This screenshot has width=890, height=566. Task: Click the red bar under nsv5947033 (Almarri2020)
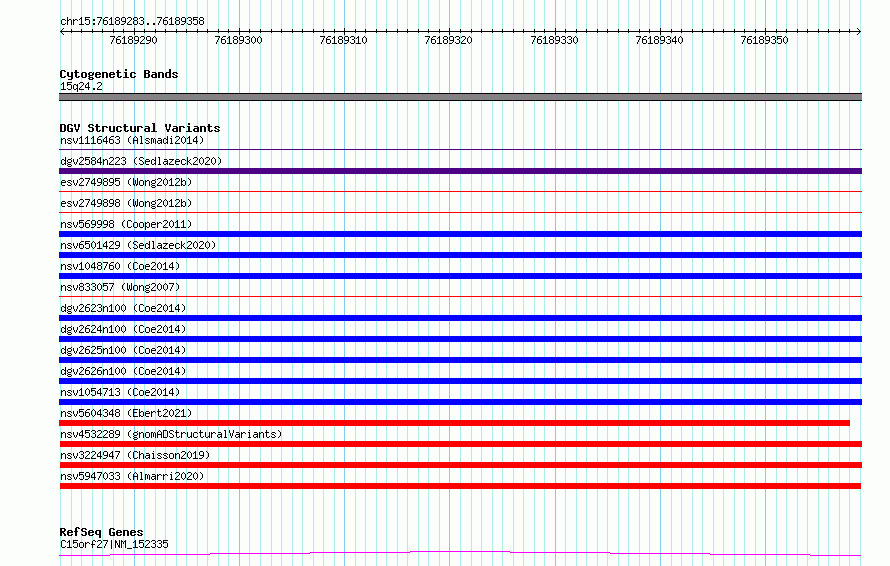[460, 486]
